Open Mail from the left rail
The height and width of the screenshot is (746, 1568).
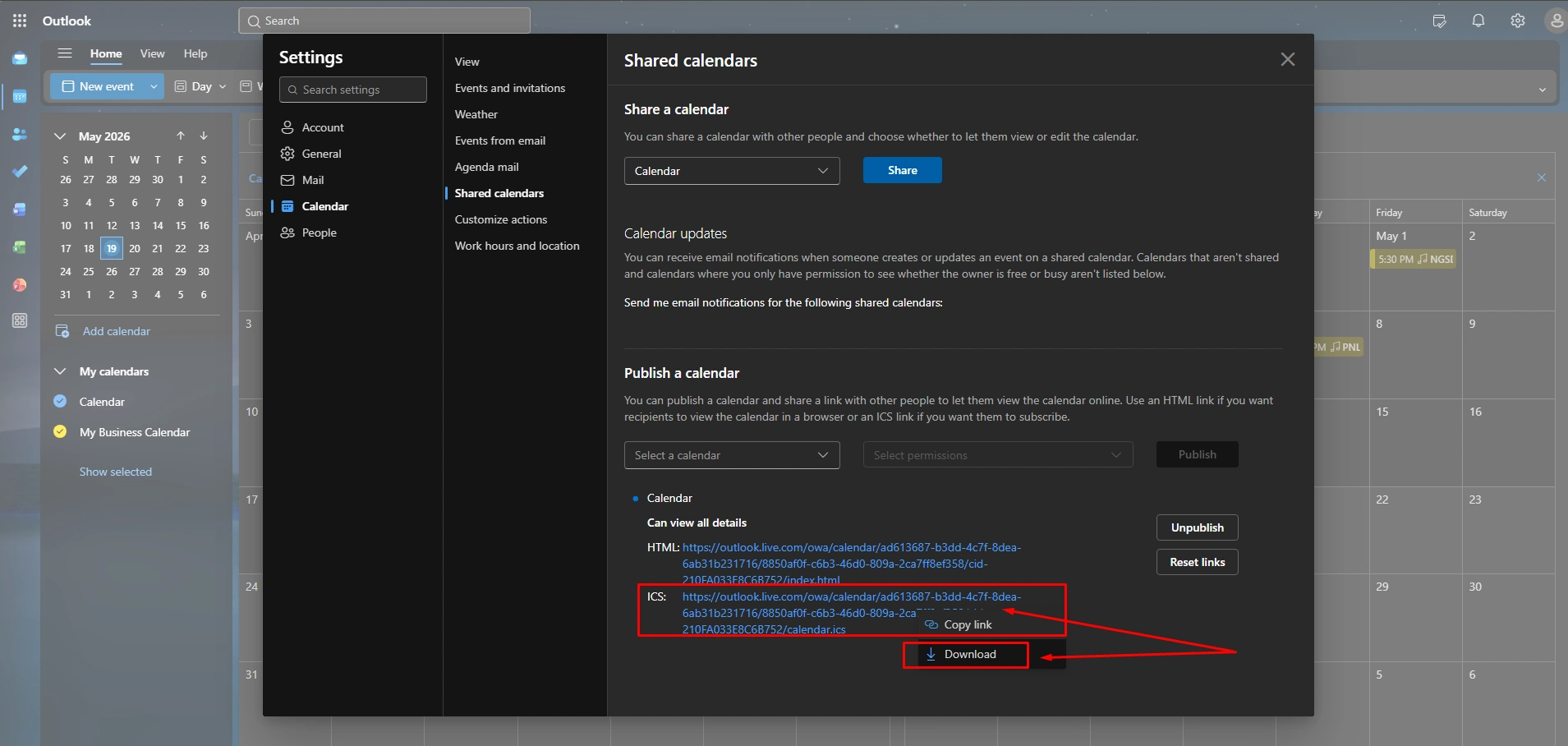[x=20, y=59]
